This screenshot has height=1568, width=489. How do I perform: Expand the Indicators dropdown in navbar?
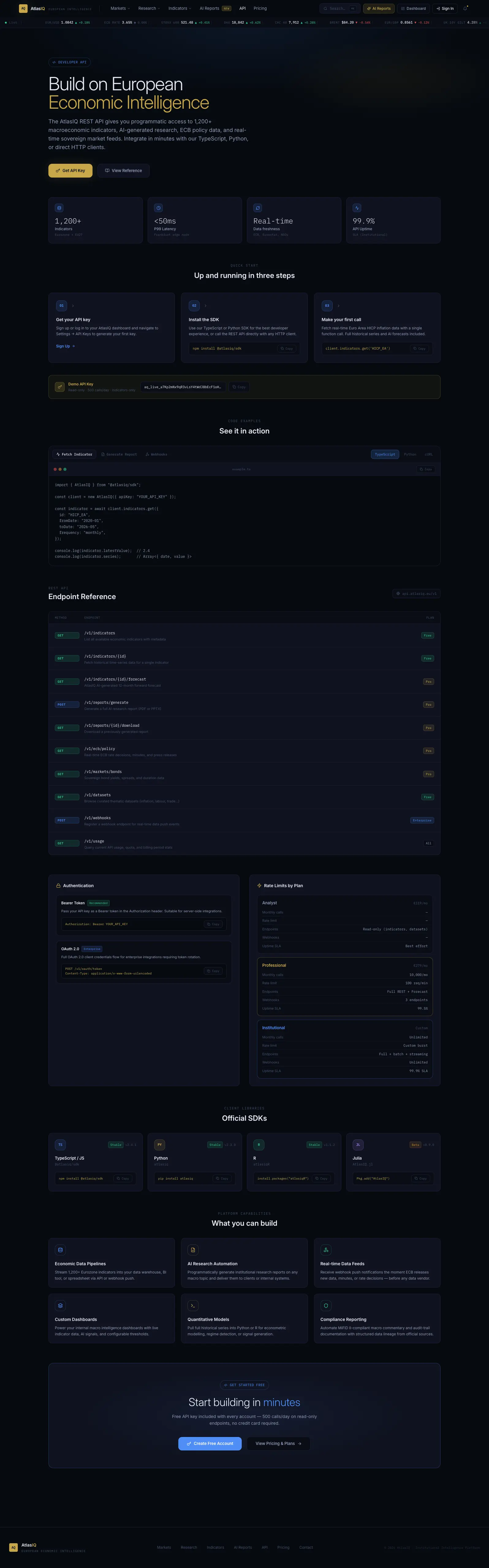coord(180,9)
